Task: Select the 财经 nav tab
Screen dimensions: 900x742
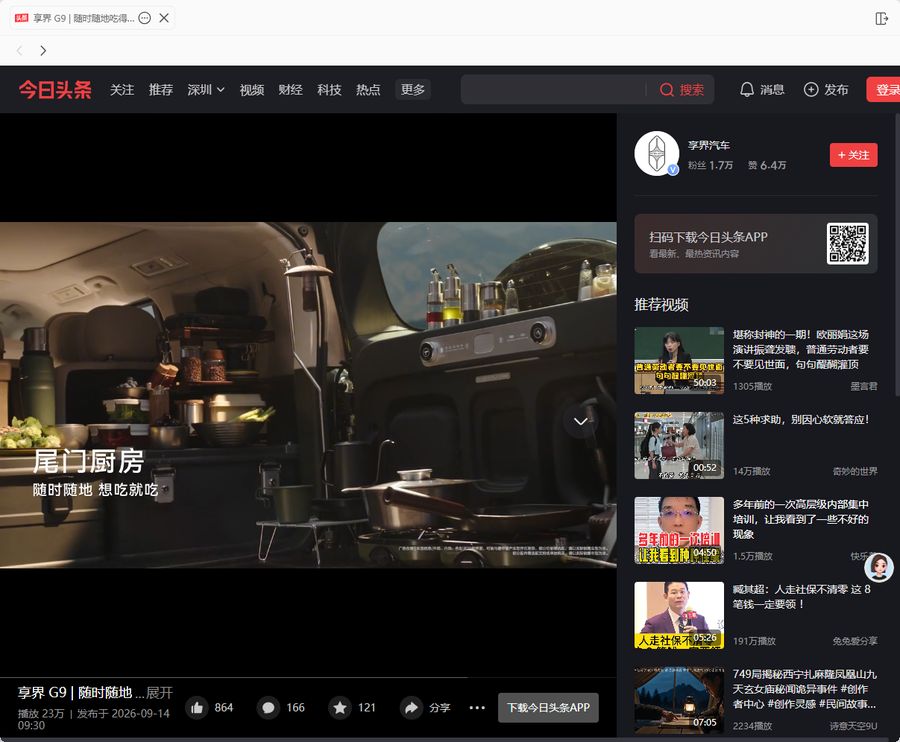Action: [290, 90]
